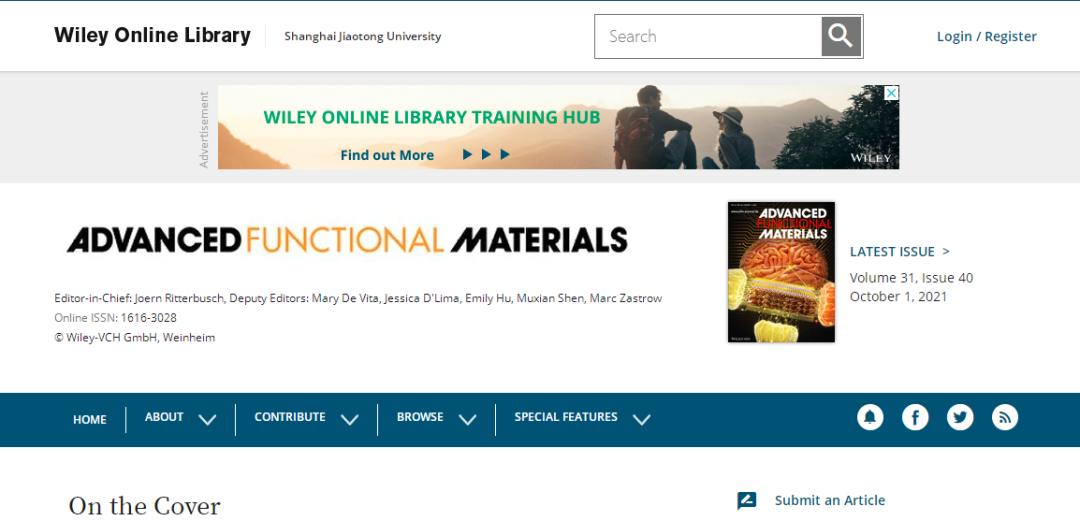Open the alerts bell icon
The image size is (1080, 521).
coord(870,417)
